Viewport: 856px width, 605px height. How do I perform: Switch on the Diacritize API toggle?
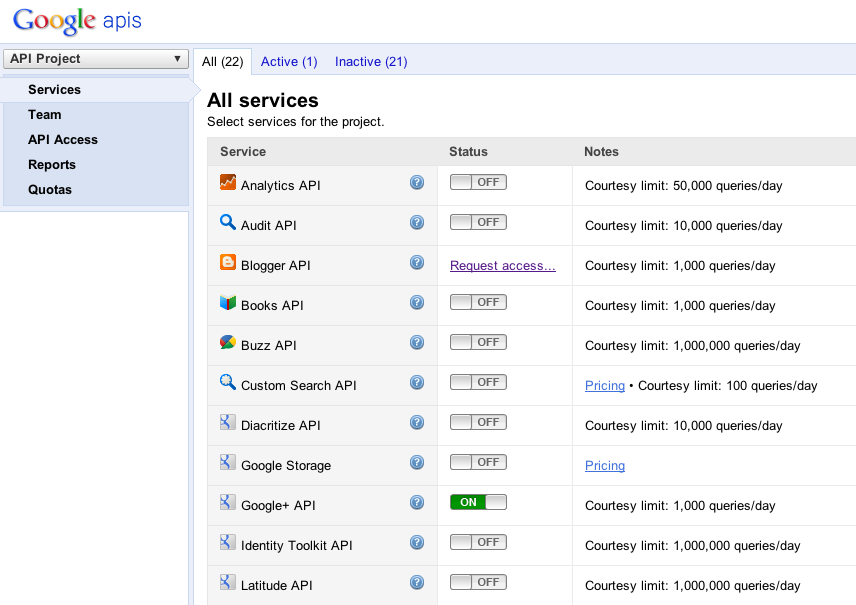point(478,422)
